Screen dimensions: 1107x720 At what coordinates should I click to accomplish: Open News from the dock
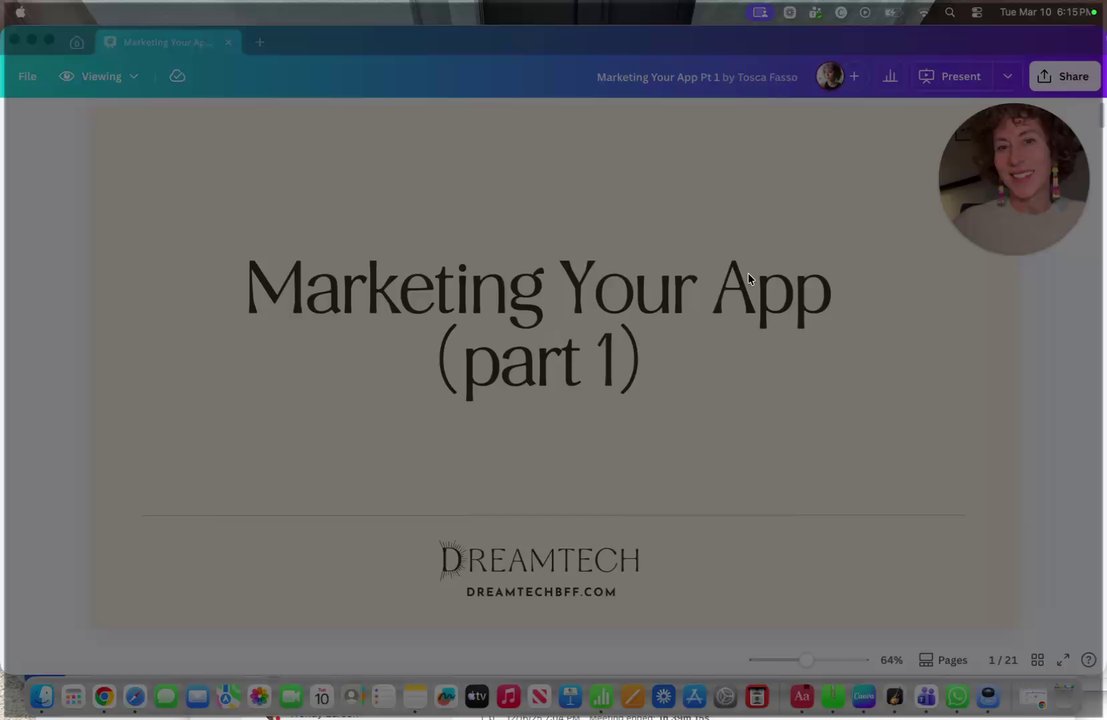tap(539, 697)
